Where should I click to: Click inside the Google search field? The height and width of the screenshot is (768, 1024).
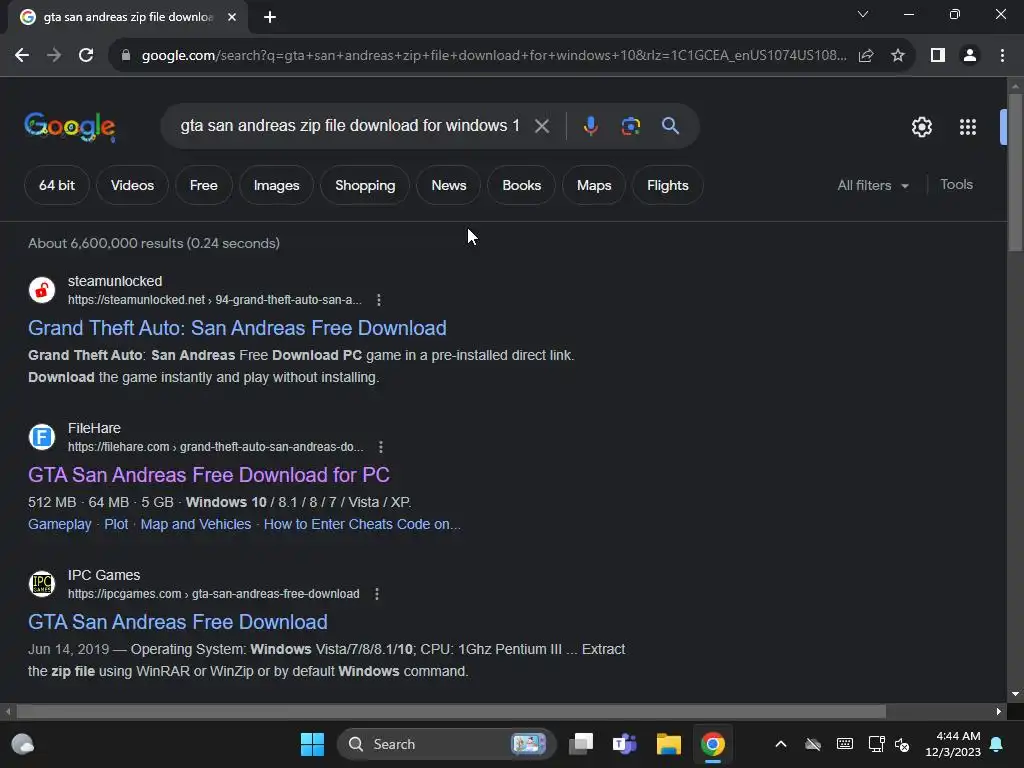click(350, 125)
